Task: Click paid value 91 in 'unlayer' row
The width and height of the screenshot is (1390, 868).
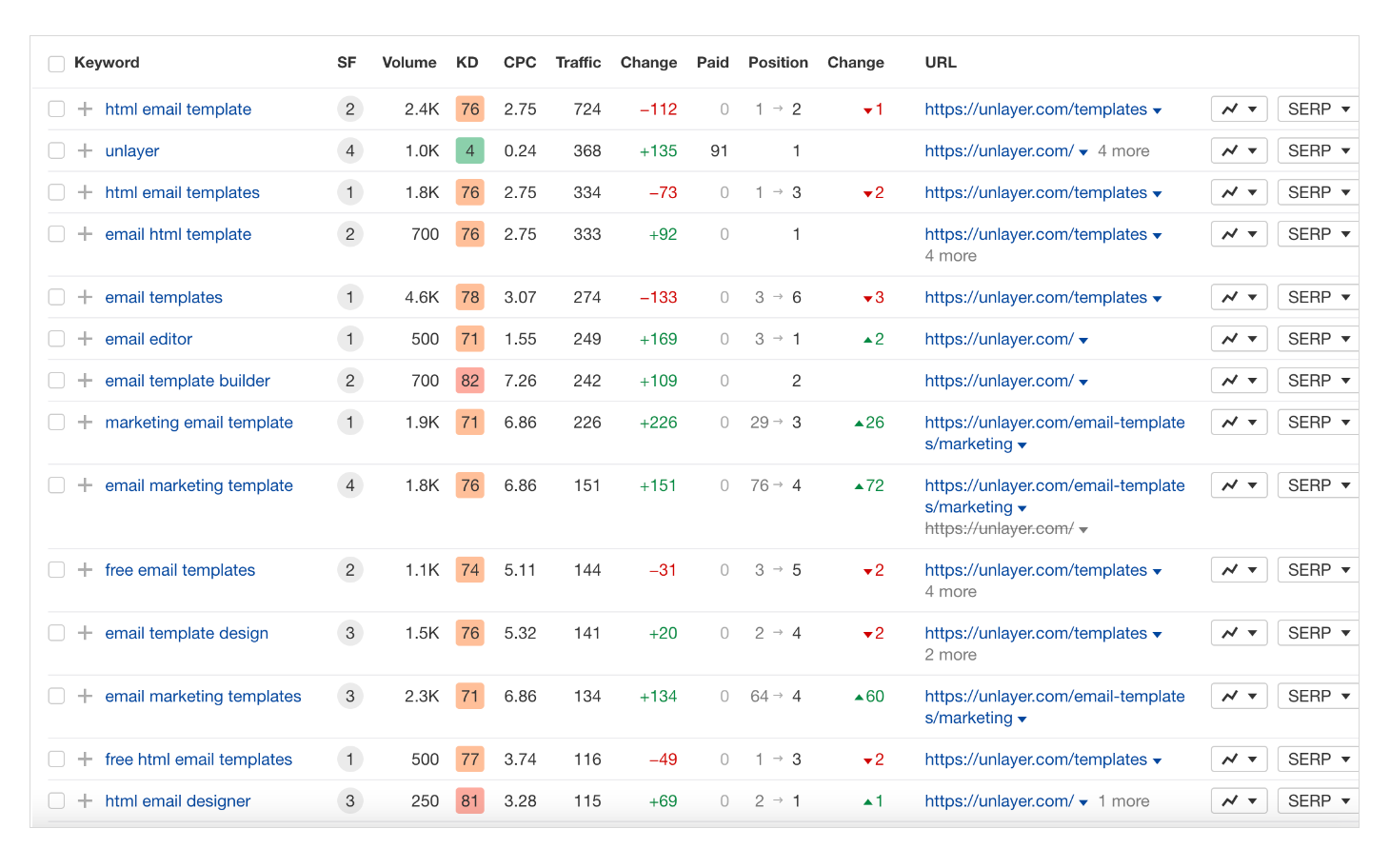Action: [719, 151]
